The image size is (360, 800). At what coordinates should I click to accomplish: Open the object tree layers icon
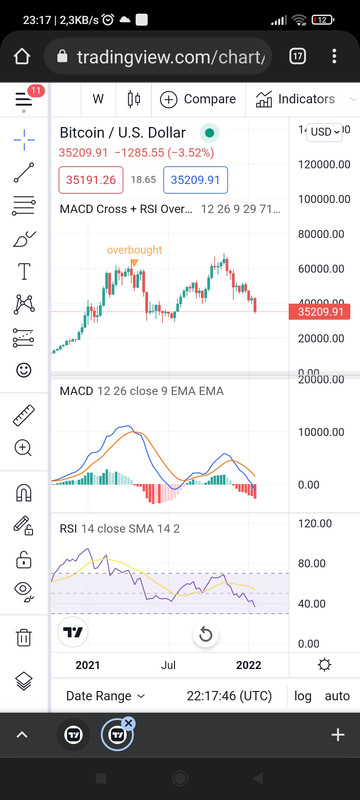point(24,681)
